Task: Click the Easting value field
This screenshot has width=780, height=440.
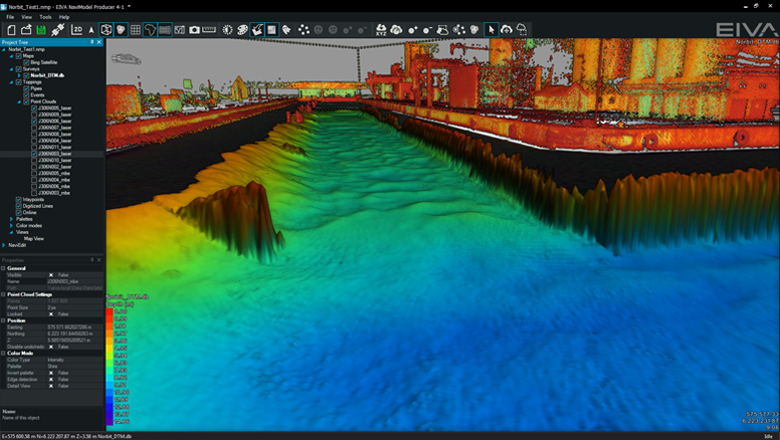Action: click(x=75, y=327)
